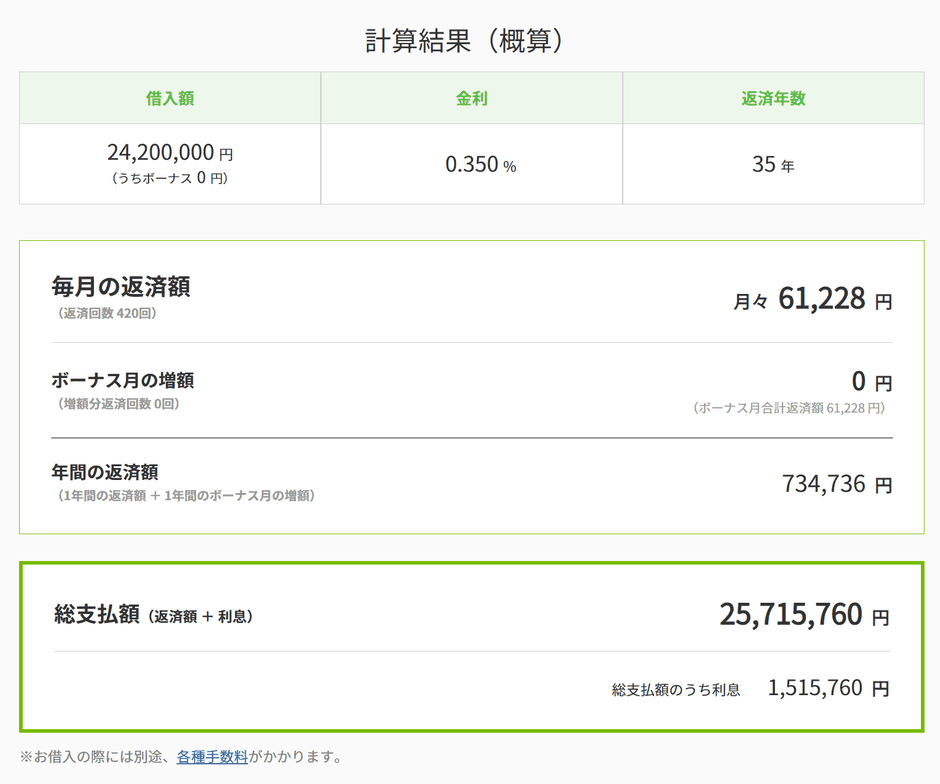
Task: Click the 年間の返済額 label
Action: tap(105, 472)
